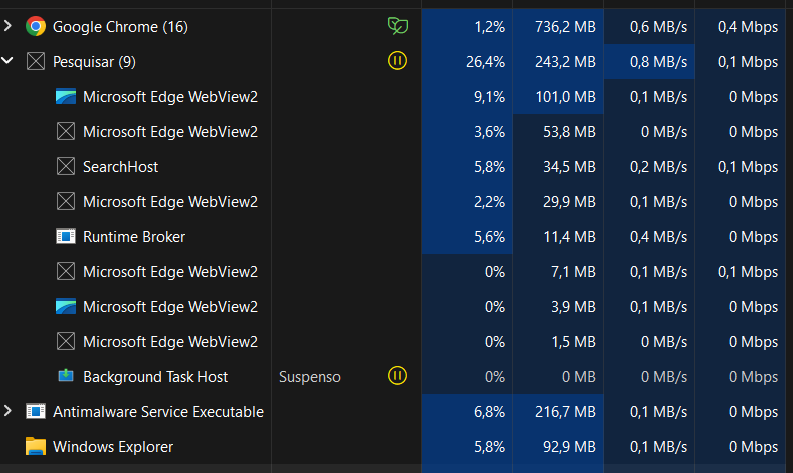Click Chrome's "0,4 Mbps" network cell
The height and width of the screenshot is (473, 793).
click(740, 26)
